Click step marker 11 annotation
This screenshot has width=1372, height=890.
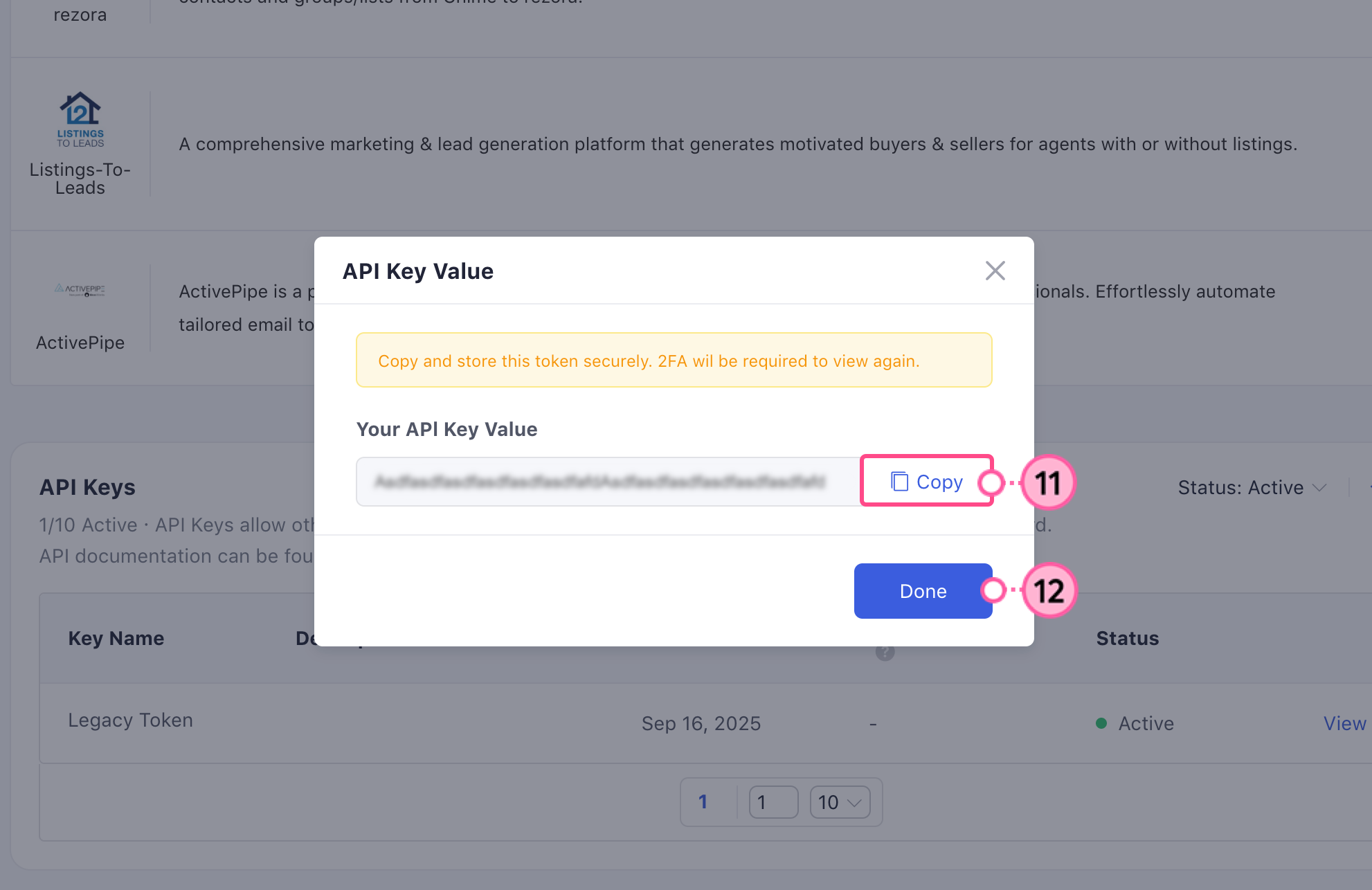pos(1047,482)
